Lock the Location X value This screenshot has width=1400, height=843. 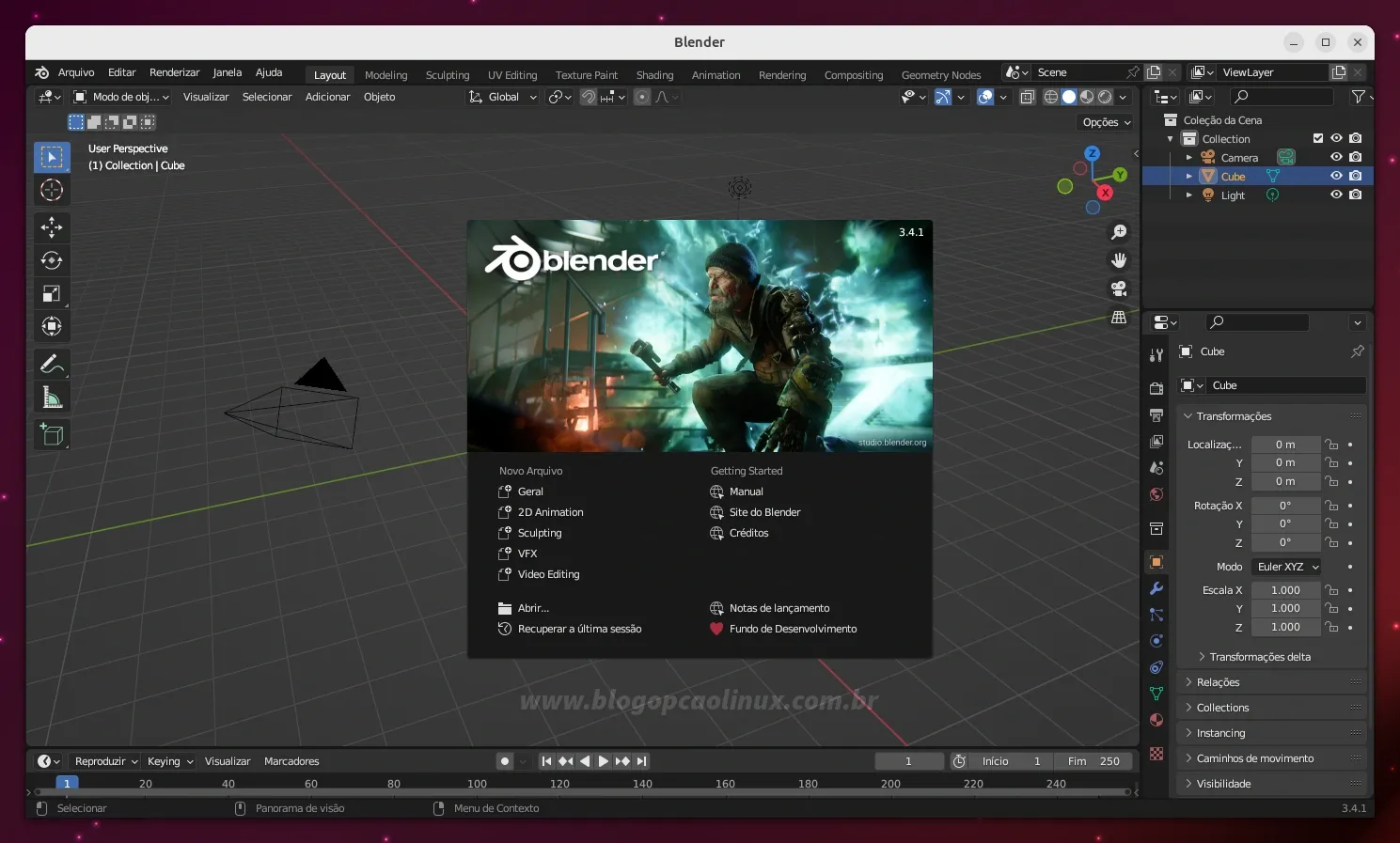pos(1331,445)
